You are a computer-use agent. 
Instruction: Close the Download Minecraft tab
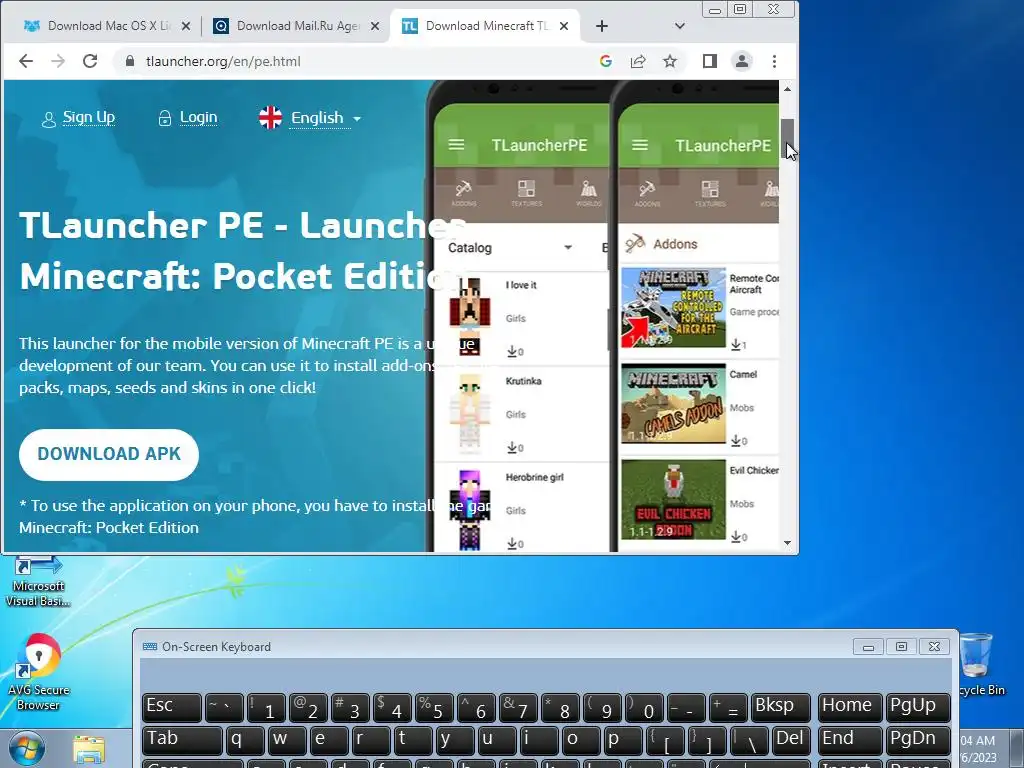pyautogui.click(x=564, y=26)
